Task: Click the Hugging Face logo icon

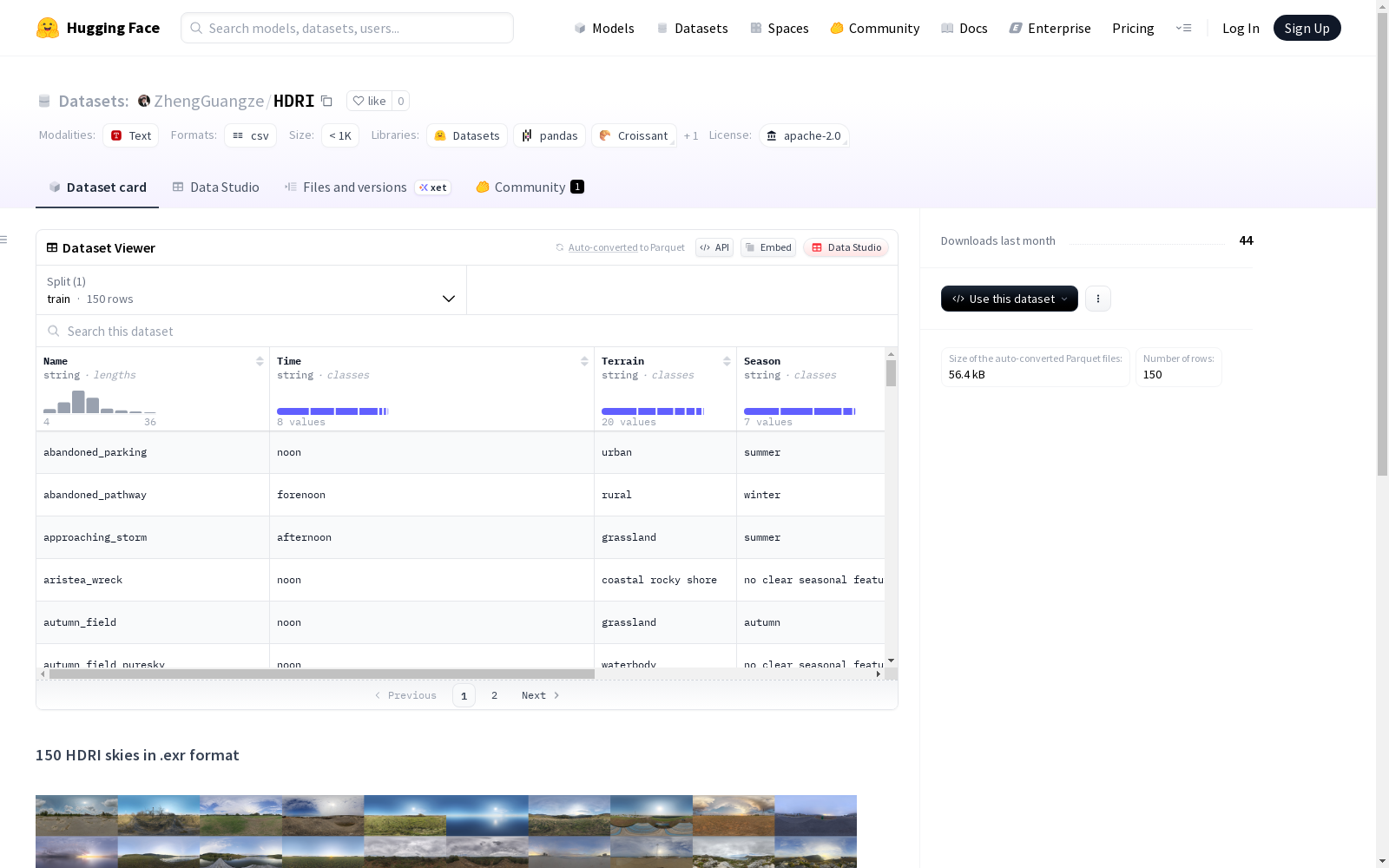Action: [48, 28]
